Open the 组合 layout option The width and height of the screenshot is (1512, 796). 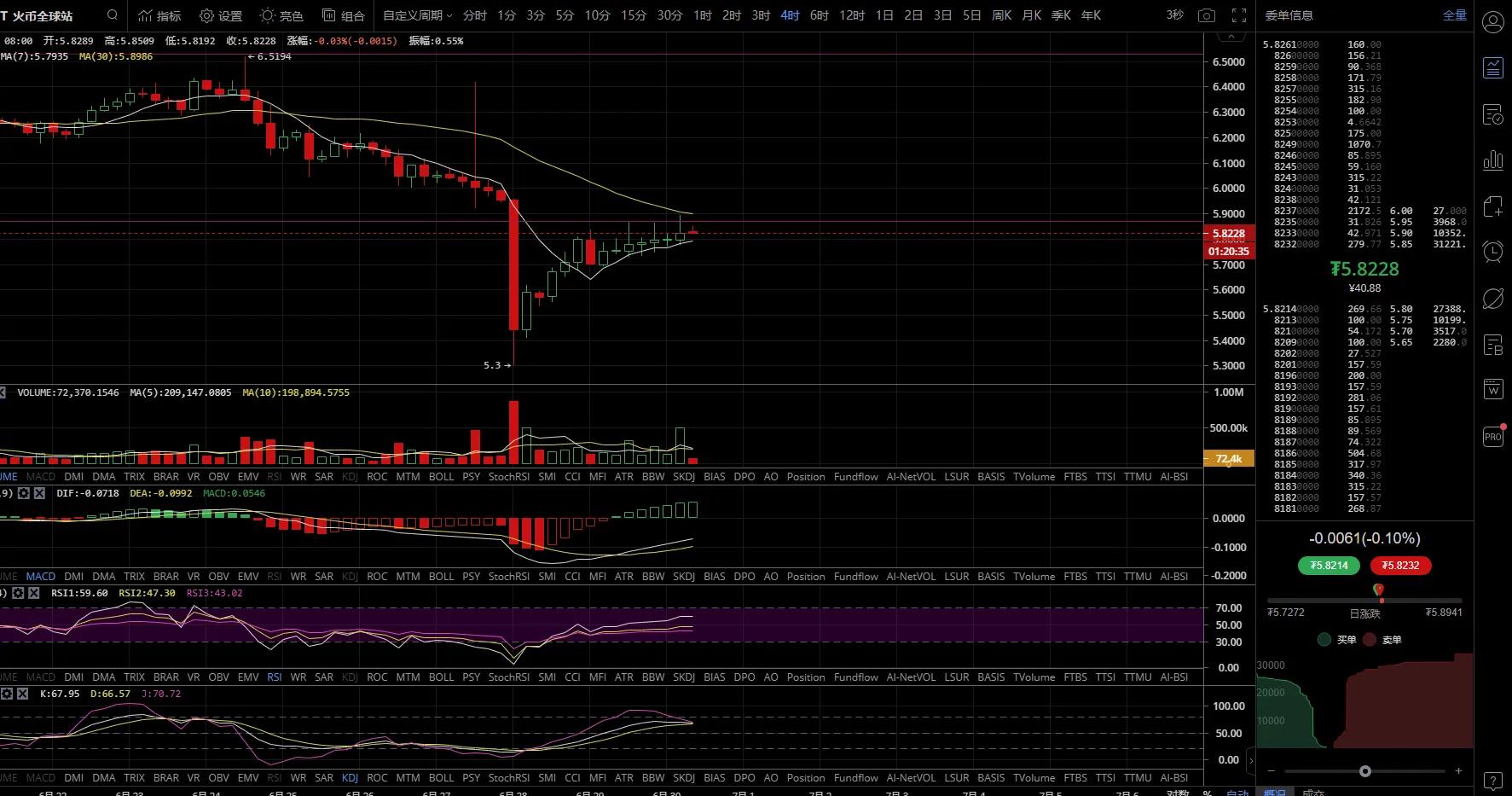coord(344,15)
